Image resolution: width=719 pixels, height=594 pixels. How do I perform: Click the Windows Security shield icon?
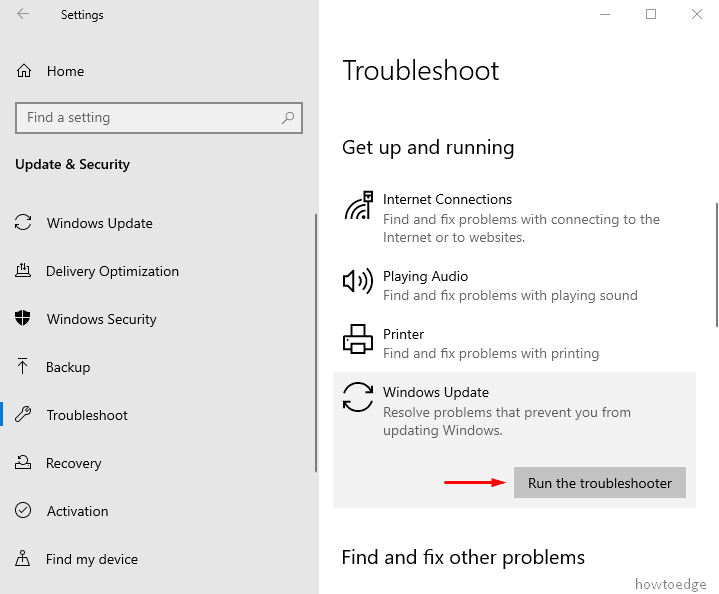click(24, 319)
